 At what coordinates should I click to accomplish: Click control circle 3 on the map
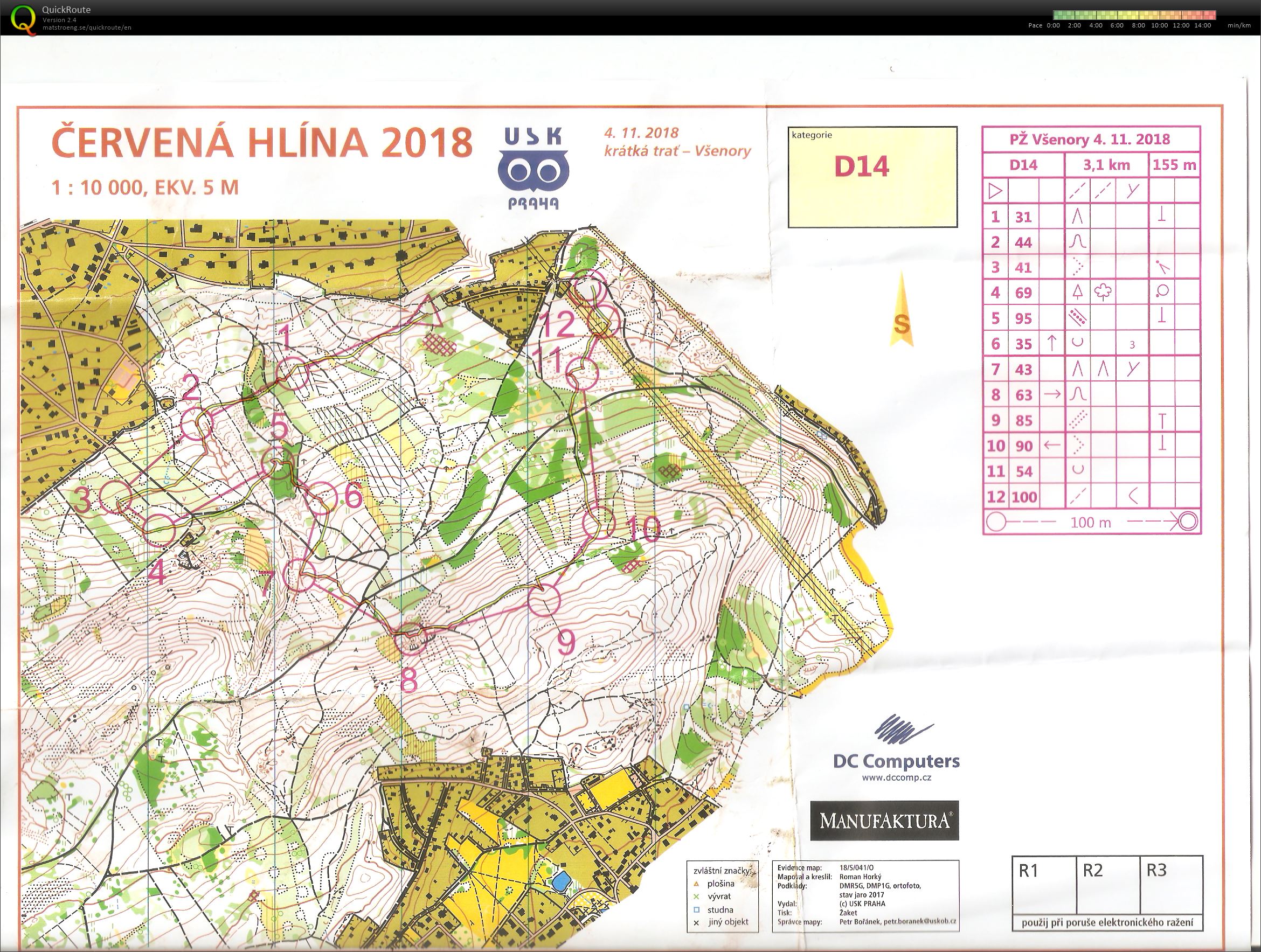(116, 497)
